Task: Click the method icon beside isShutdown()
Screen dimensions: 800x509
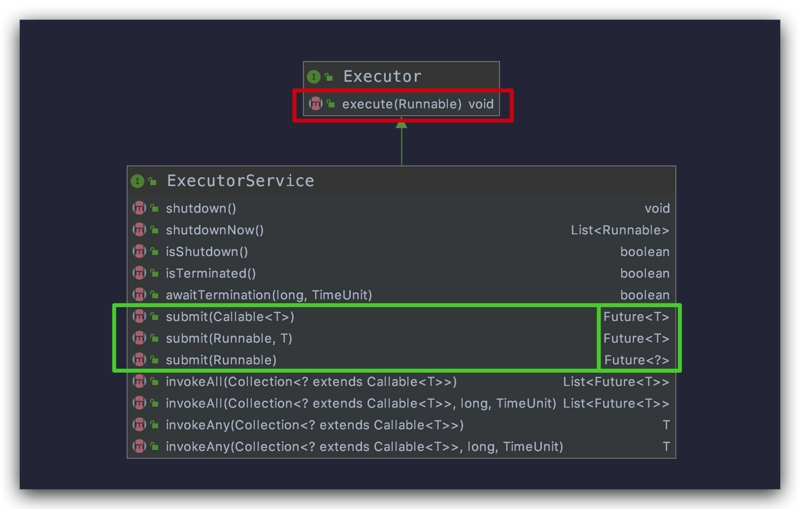Action: (x=139, y=252)
